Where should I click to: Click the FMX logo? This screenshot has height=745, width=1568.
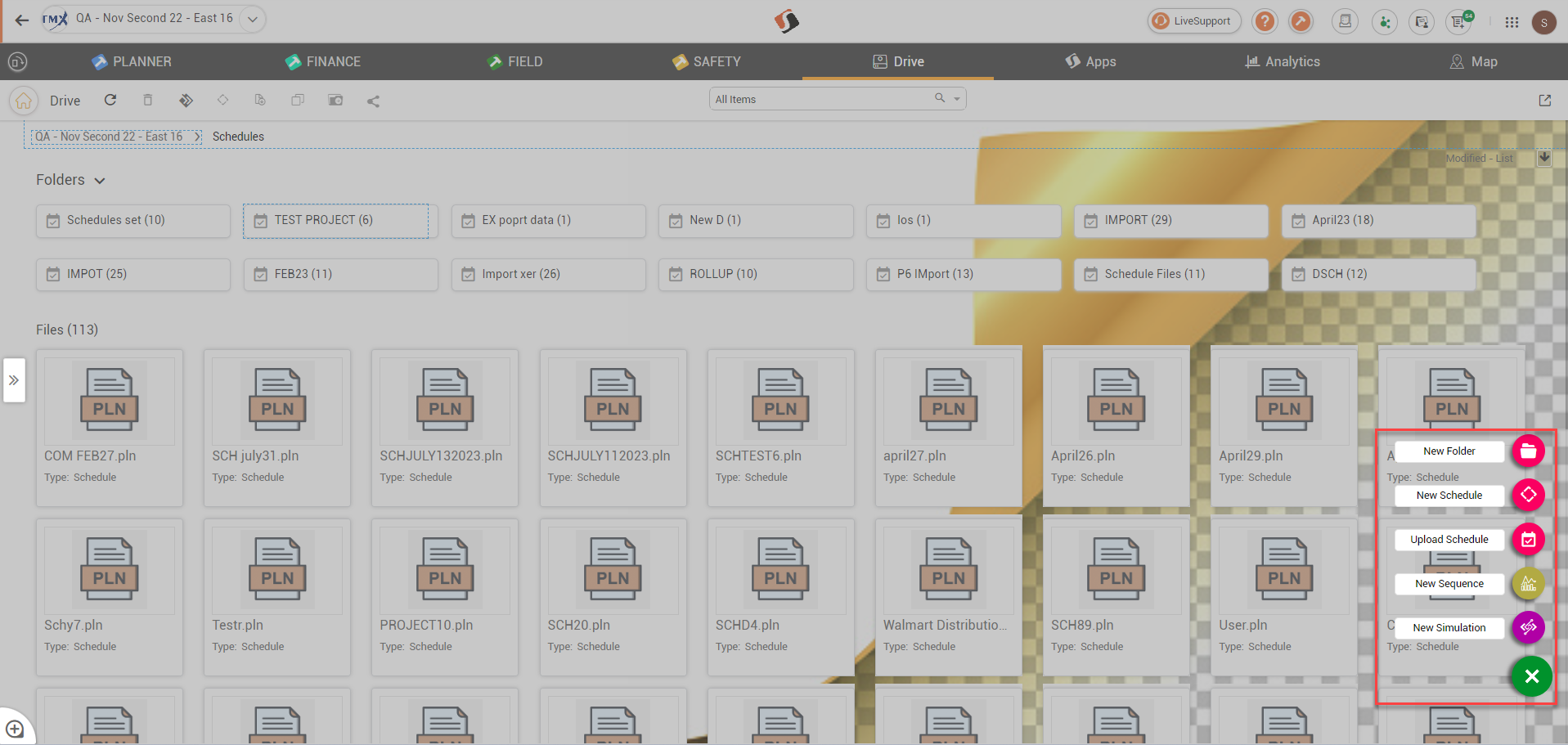pyautogui.click(x=55, y=19)
